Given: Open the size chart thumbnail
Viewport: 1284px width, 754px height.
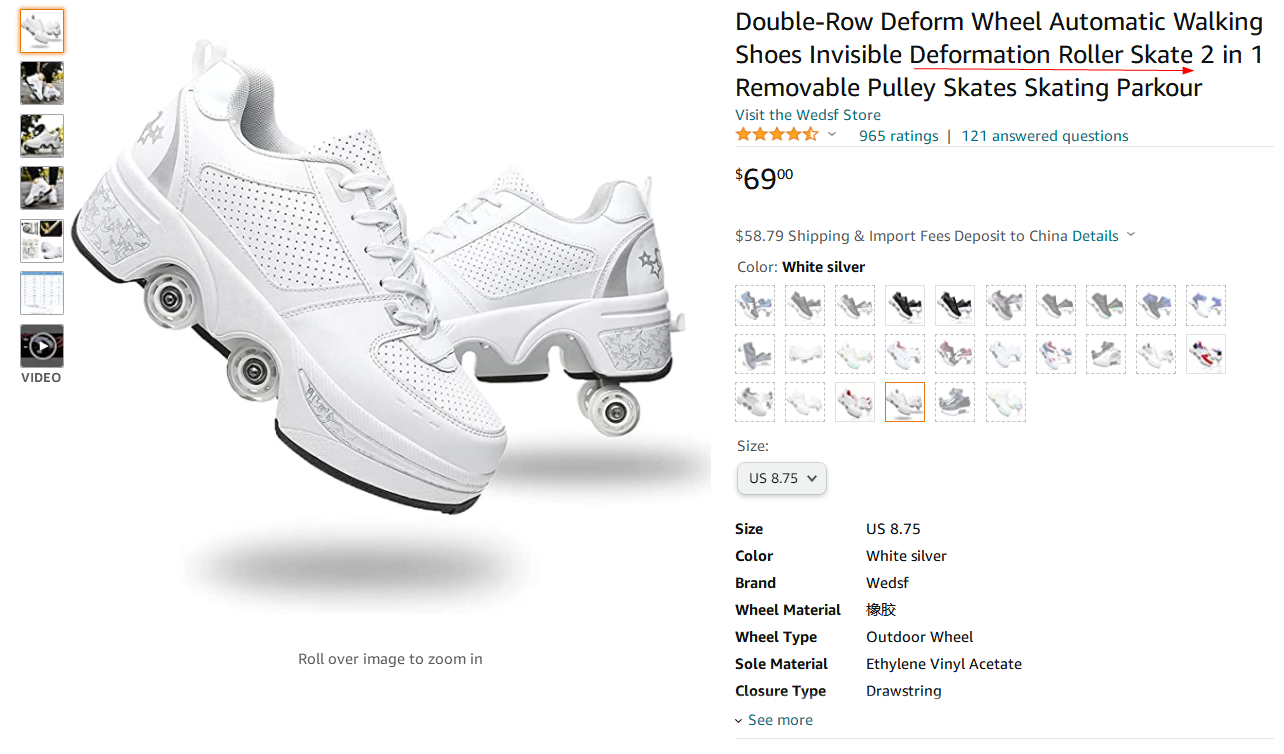Looking at the screenshot, I should (x=42, y=293).
